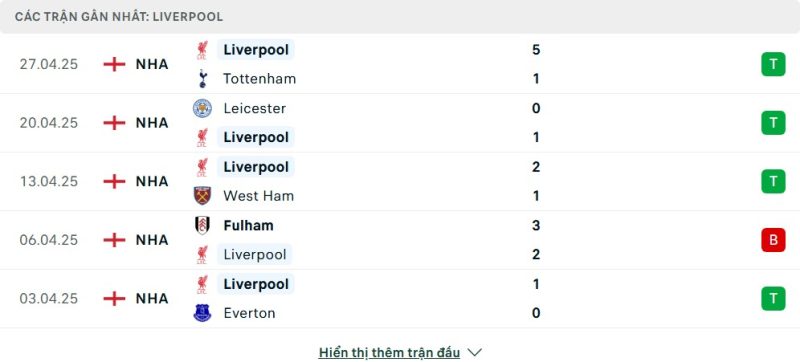
Task: Click the Tottenham club crest icon
Action: coord(203,79)
